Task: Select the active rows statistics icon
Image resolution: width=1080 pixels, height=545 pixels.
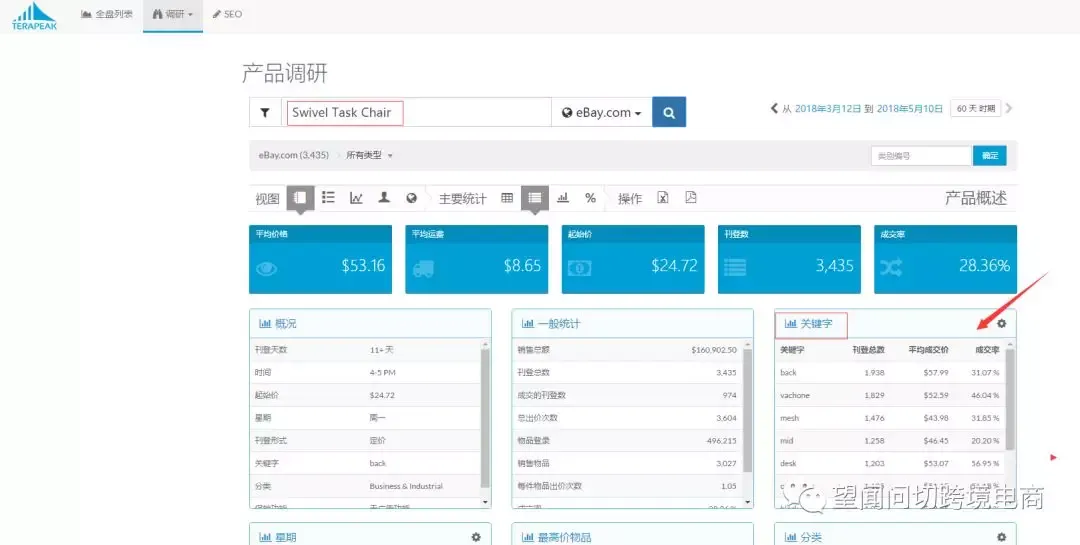Action: pos(534,198)
